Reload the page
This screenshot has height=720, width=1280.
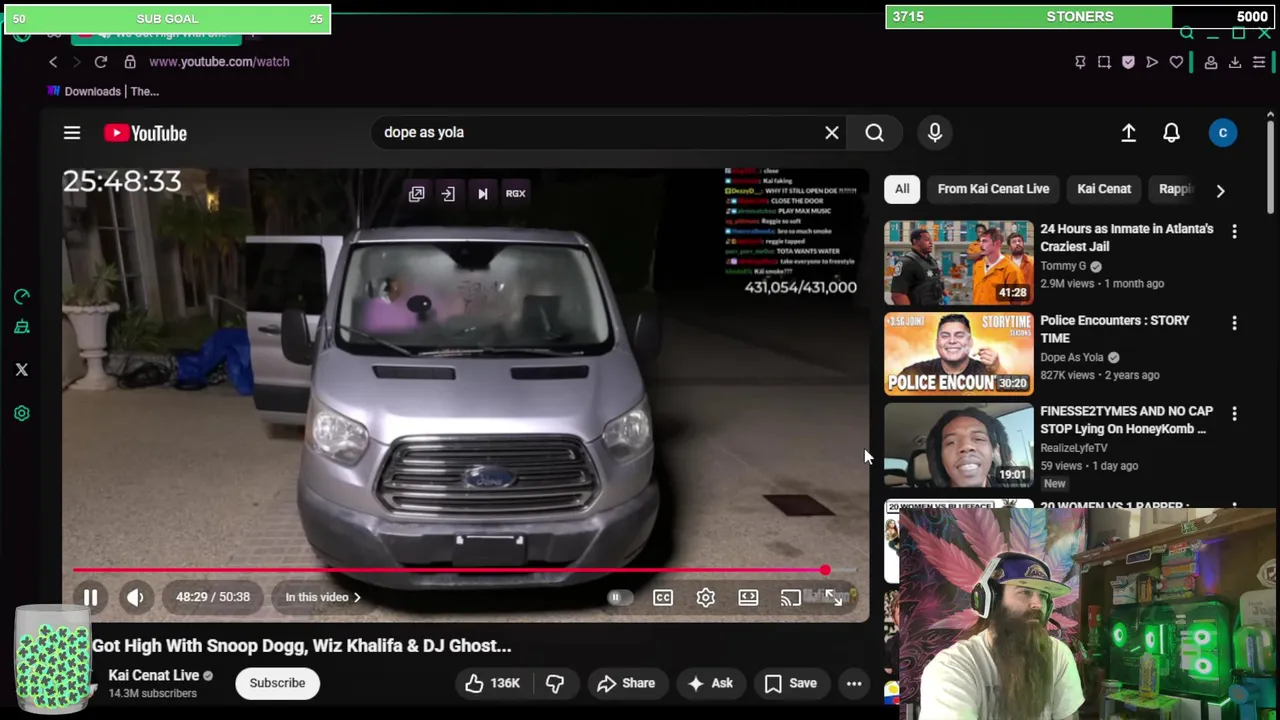[x=101, y=62]
